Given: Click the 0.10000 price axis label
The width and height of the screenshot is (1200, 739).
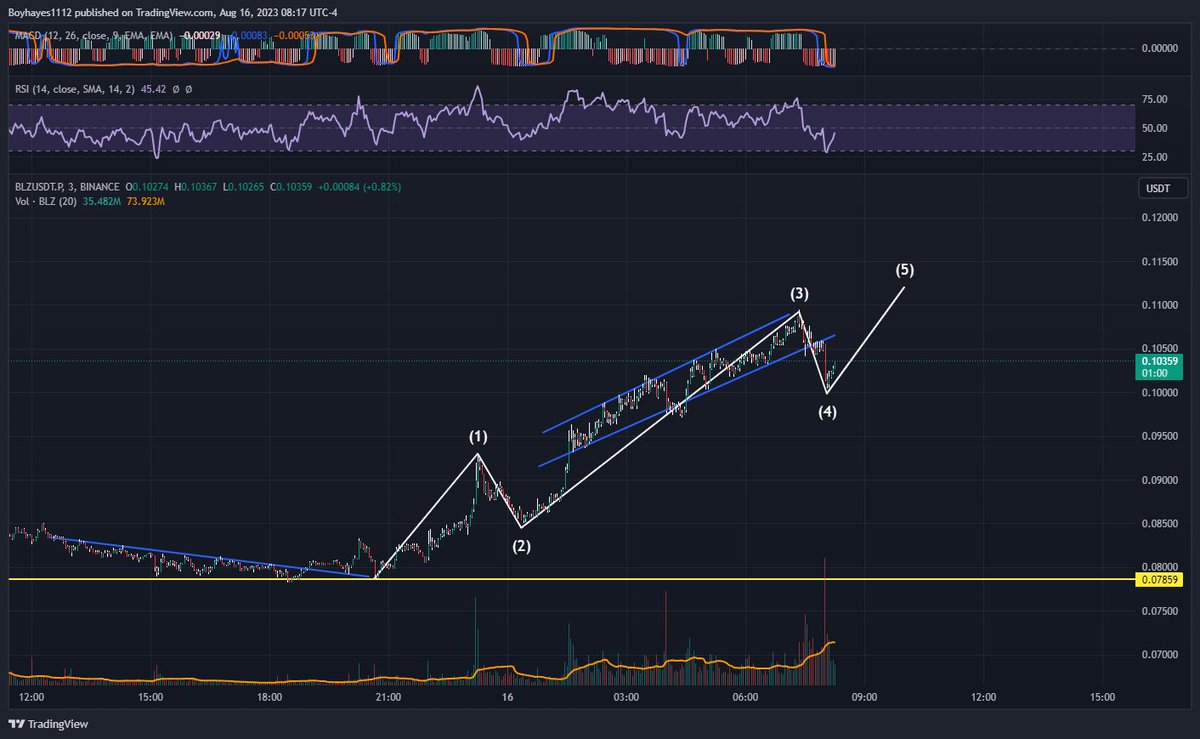Looking at the screenshot, I should click(x=1158, y=393).
